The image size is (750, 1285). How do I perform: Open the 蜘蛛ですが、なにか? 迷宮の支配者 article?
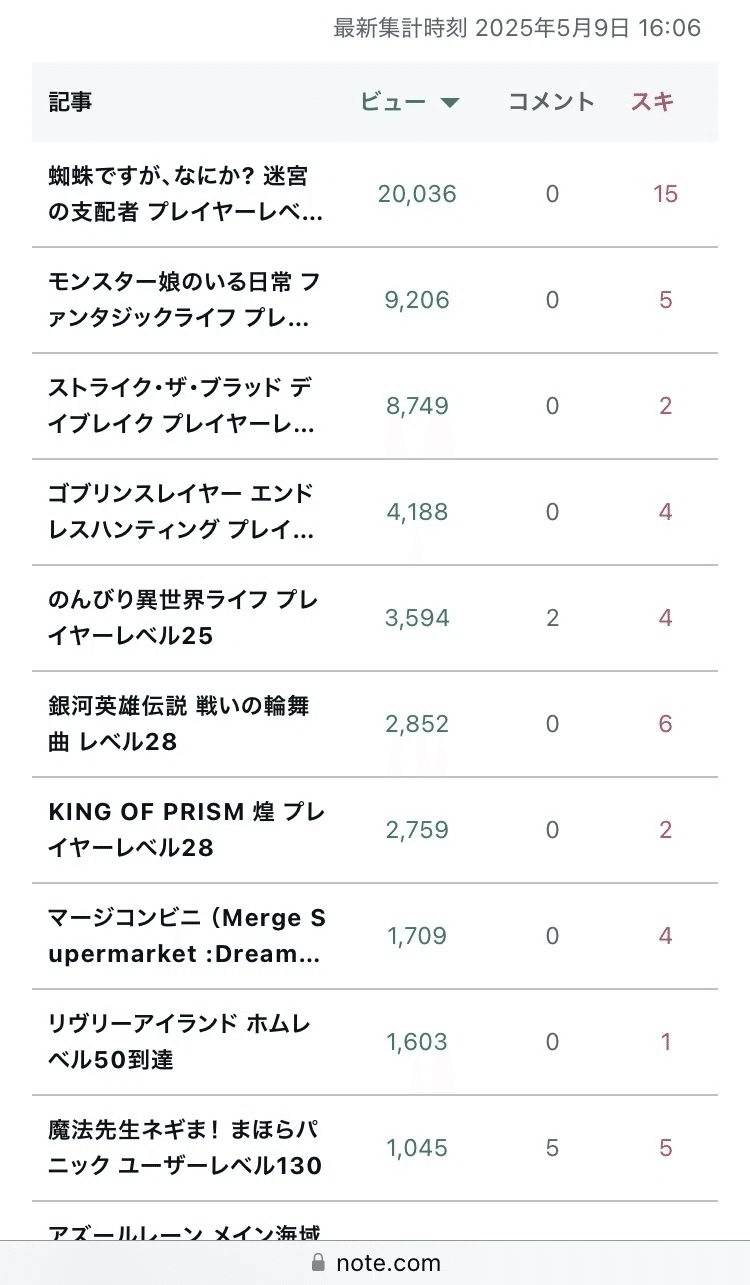[186, 194]
